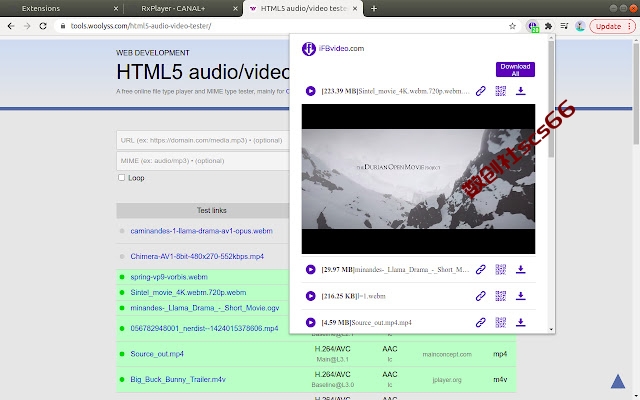Open Chimera-AV1-8bit-480x270-552kbps.mp4 test link

pos(197,256)
